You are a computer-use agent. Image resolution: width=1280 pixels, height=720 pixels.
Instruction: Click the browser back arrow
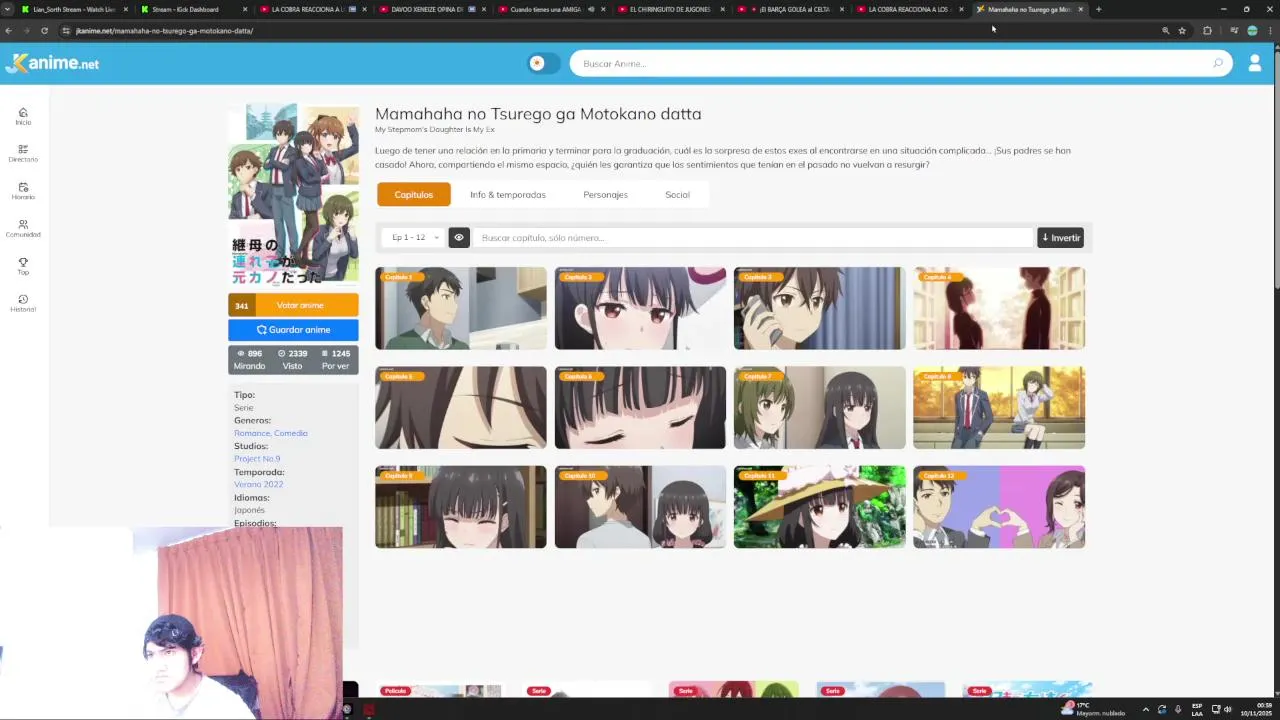click(x=9, y=31)
